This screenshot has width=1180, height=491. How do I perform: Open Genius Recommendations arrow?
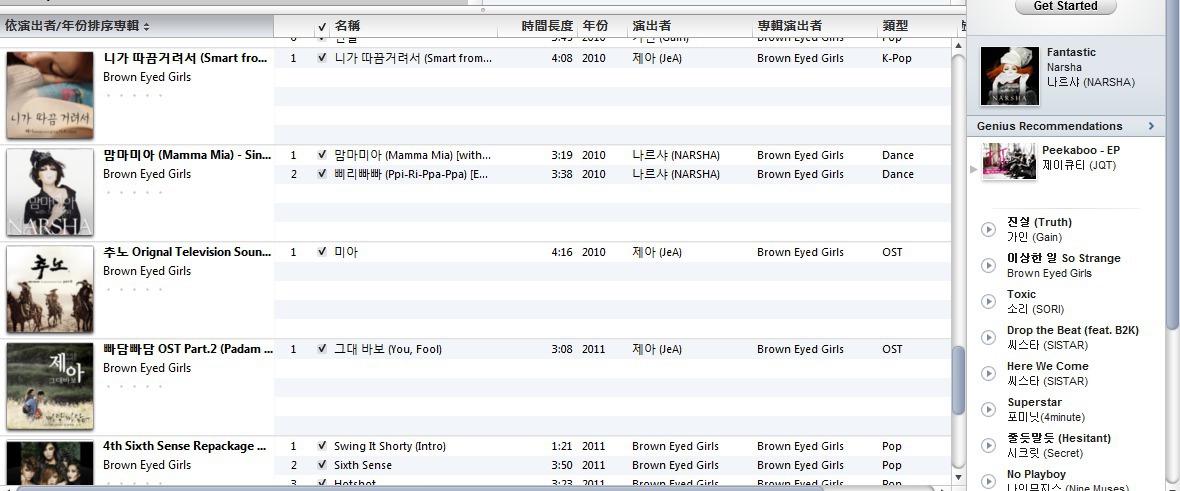[x=1151, y=126]
